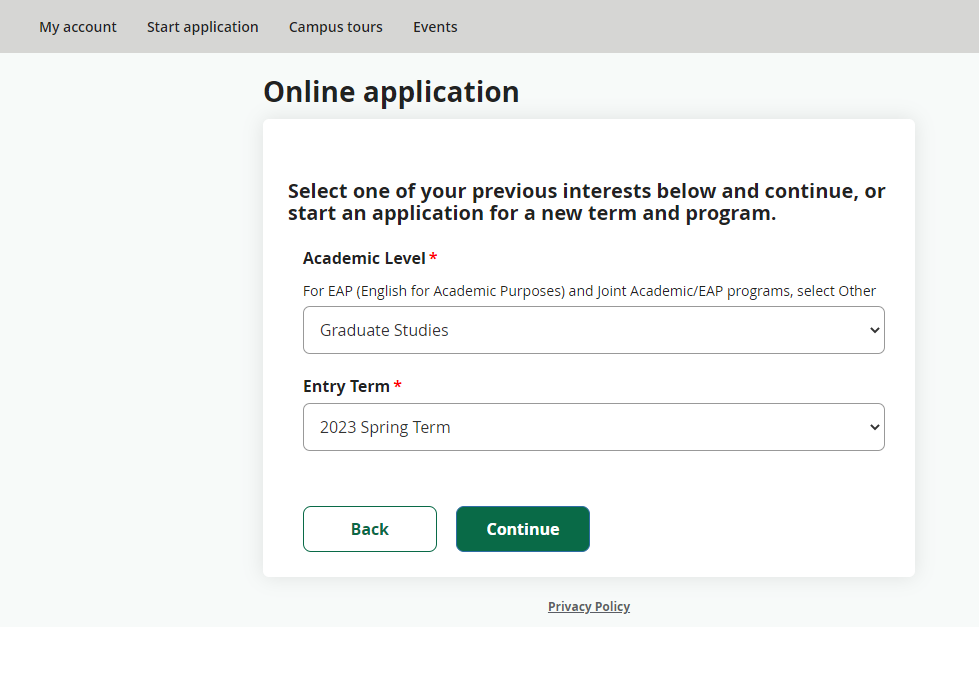Open the My account menu
Image resolution: width=979 pixels, height=688 pixels.
(x=77, y=26)
